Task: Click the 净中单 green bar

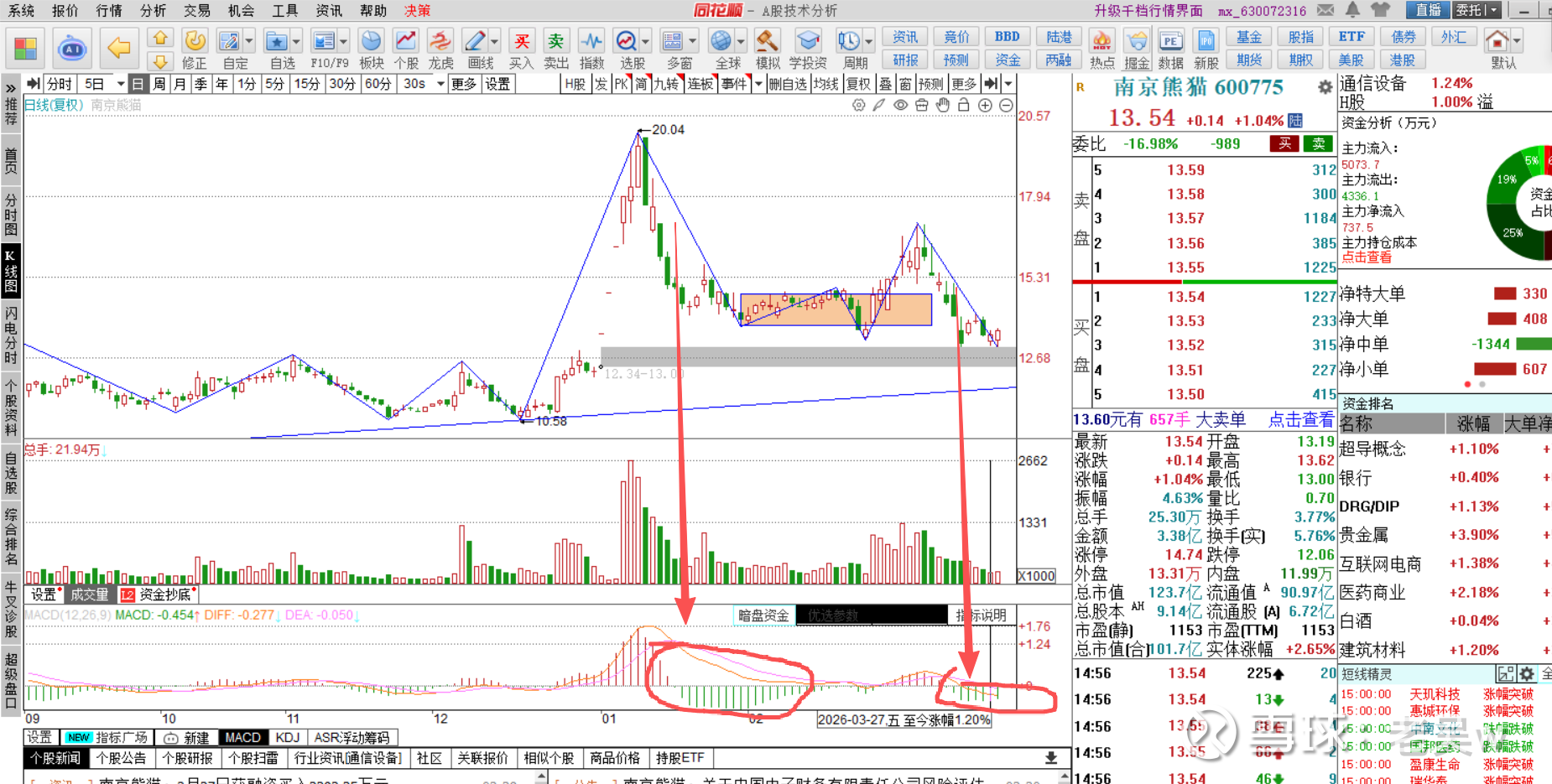Action: [1534, 344]
